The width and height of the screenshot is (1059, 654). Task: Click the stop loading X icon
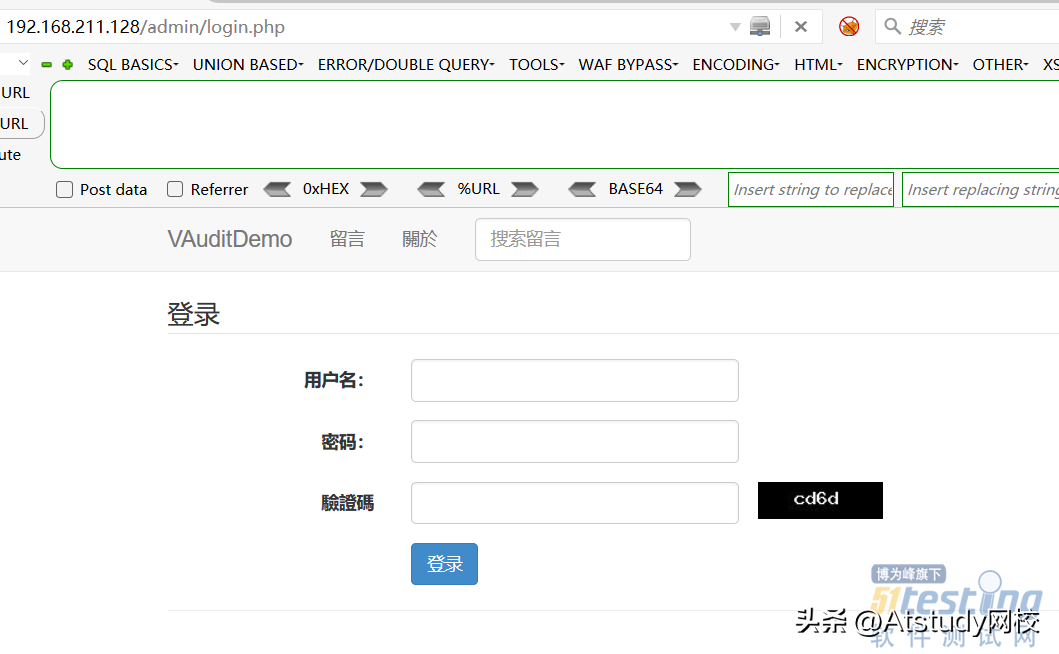pyautogui.click(x=801, y=27)
